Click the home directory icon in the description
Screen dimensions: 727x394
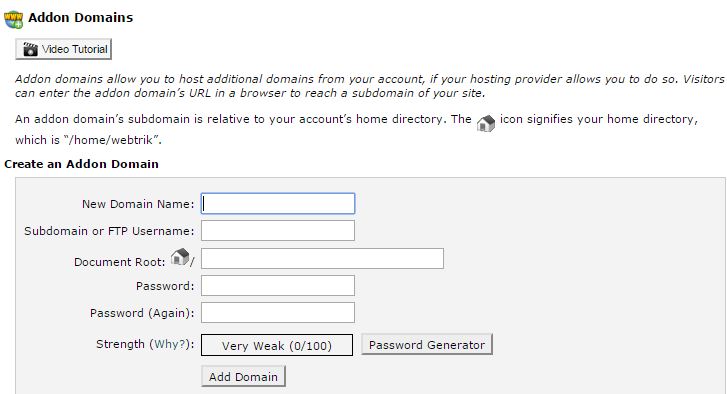click(x=485, y=123)
